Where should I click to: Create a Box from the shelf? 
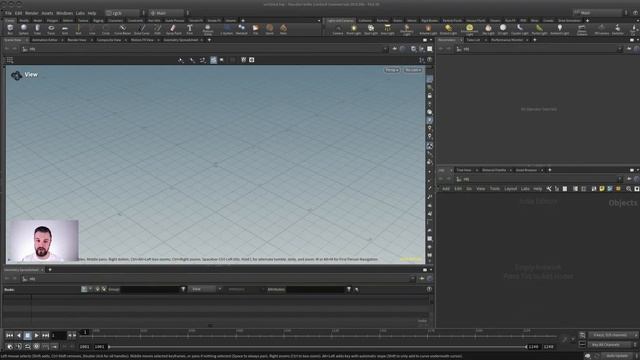pyautogui.click(x=10, y=29)
